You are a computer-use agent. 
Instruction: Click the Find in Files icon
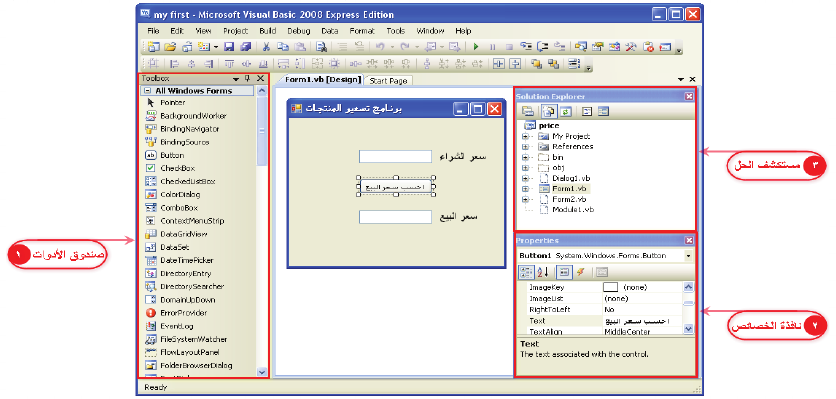click(321, 47)
